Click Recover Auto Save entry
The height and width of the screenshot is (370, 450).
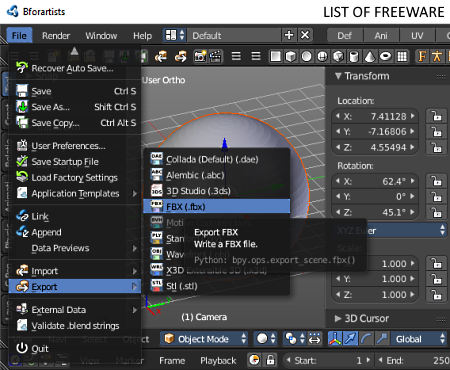[x=76, y=68]
